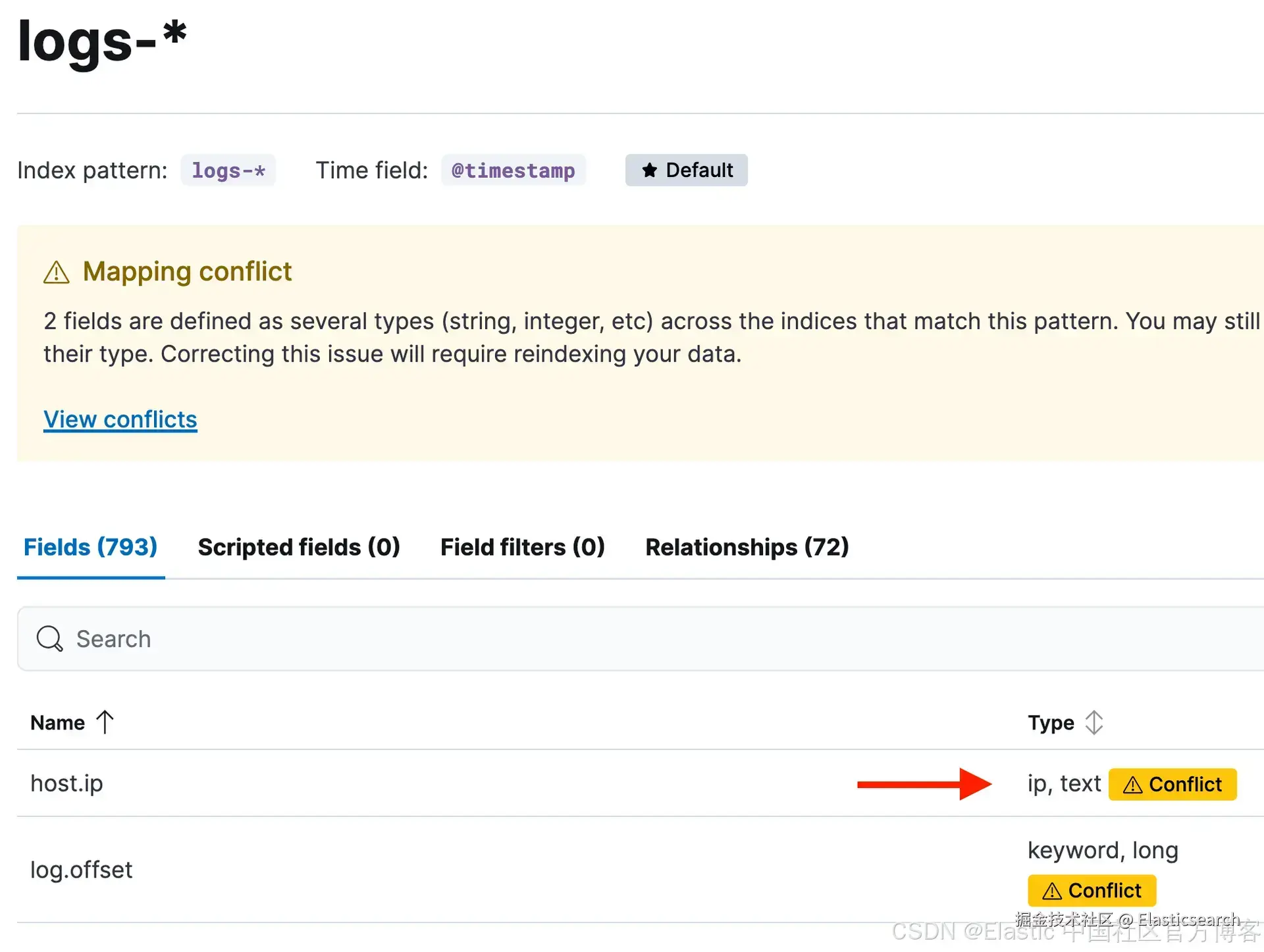Viewport: 1264px width, 952px height.
Task: Click warning icon in host.ip Conflict badge
Action: pyautogui.click(x=1132, y=785)
